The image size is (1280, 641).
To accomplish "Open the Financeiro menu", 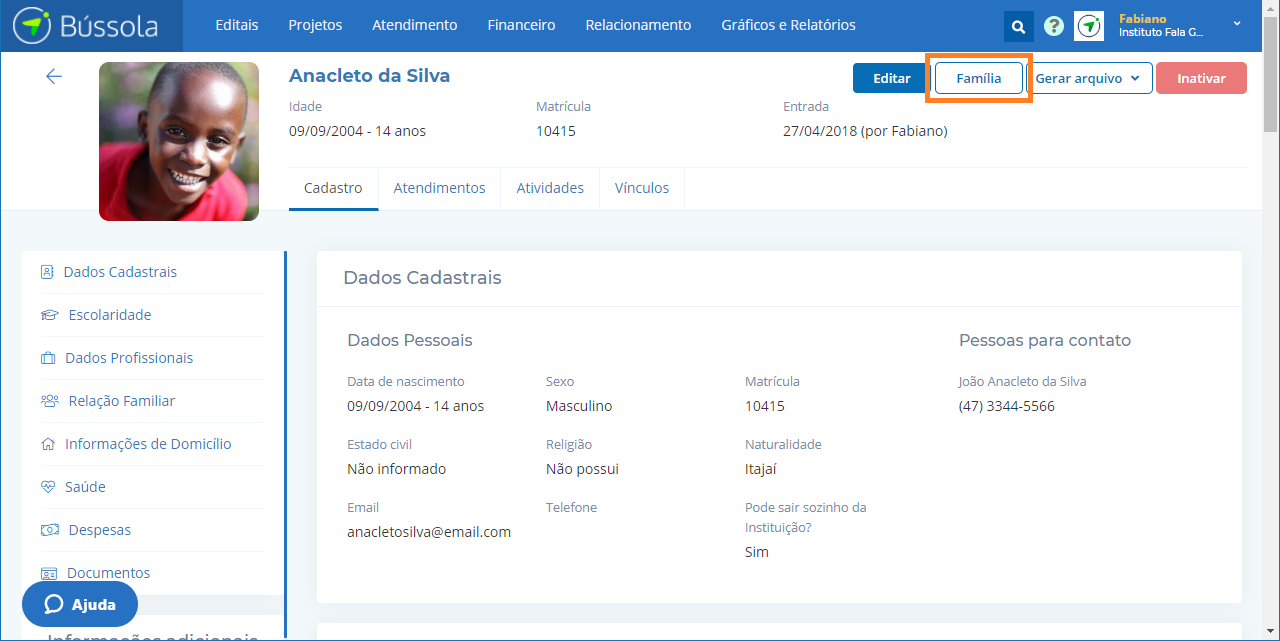I will pos(521,25).
